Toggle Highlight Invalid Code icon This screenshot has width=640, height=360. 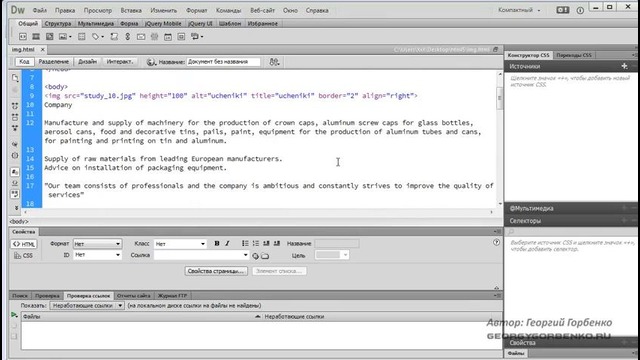click(15, 183)
